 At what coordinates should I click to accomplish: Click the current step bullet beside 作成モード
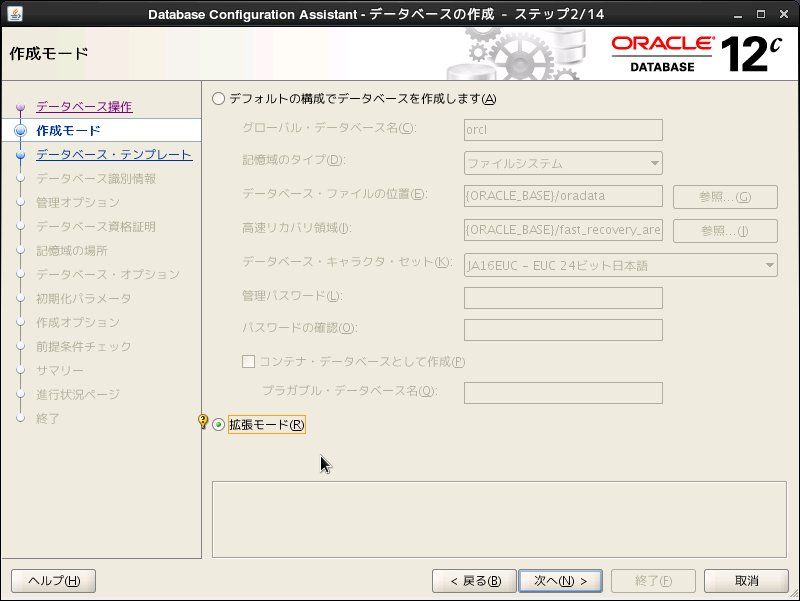click(20, 131)
